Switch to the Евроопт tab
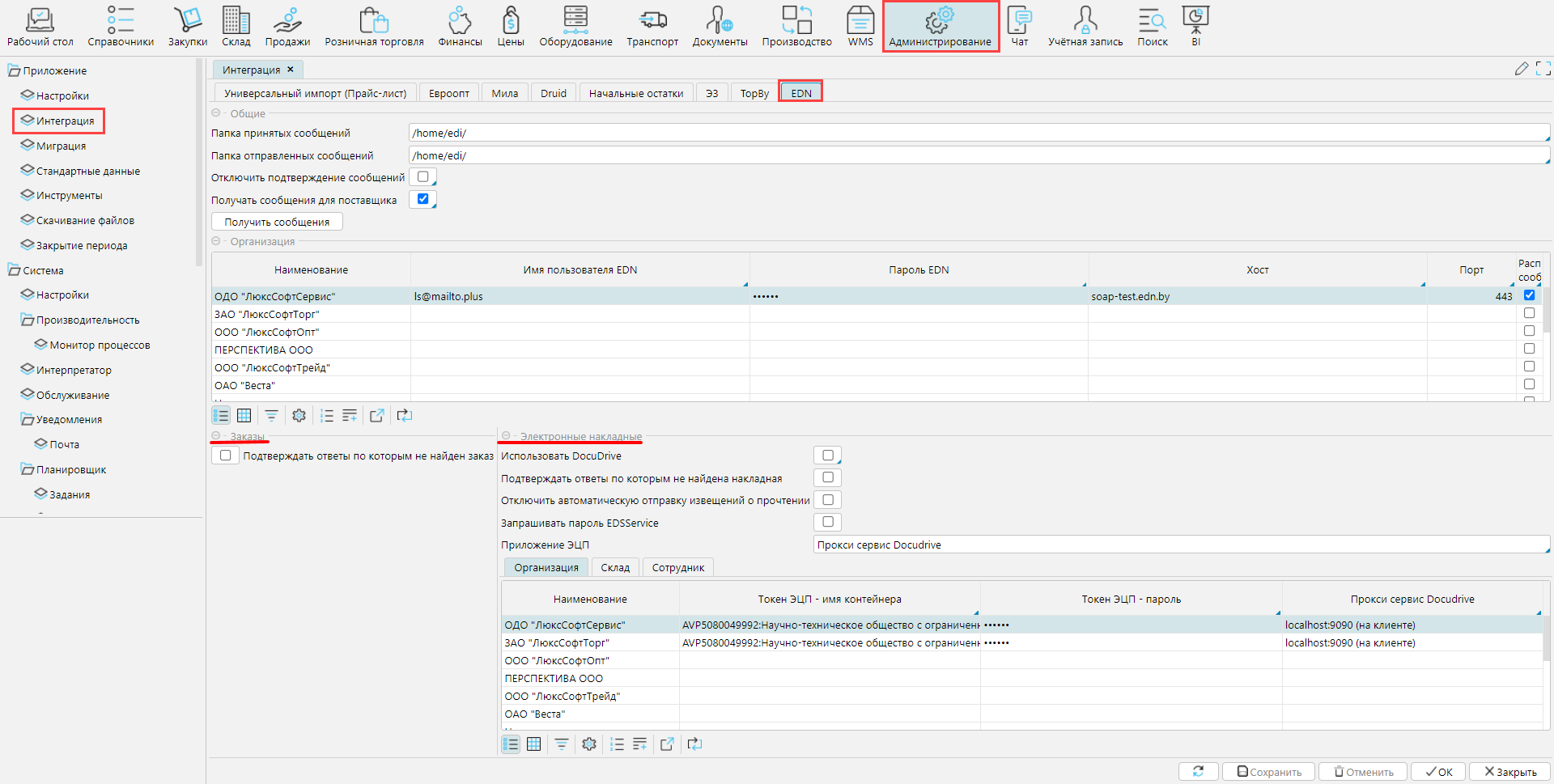Image resolution: width=1554 pixels, height=784 pixels. 448,93
